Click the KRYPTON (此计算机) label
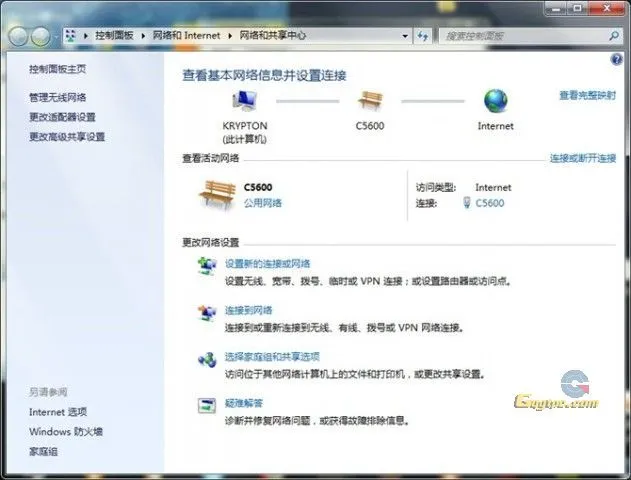Image resolution: width=631 pixels, height=480 pixels. (x=245, y=133)
